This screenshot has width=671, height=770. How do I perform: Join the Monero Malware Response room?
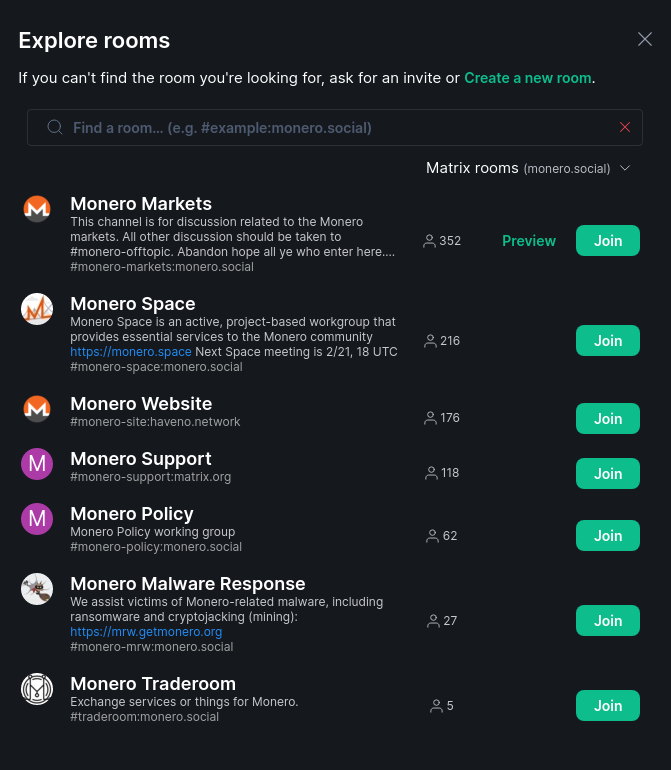[x=608, y=620]
